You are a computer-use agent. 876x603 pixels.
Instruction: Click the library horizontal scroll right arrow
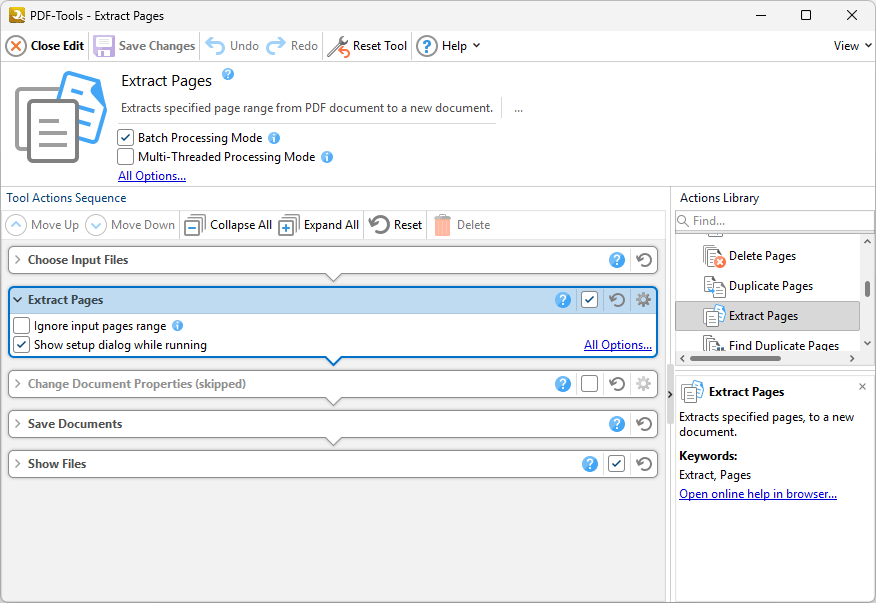[851, 358]
